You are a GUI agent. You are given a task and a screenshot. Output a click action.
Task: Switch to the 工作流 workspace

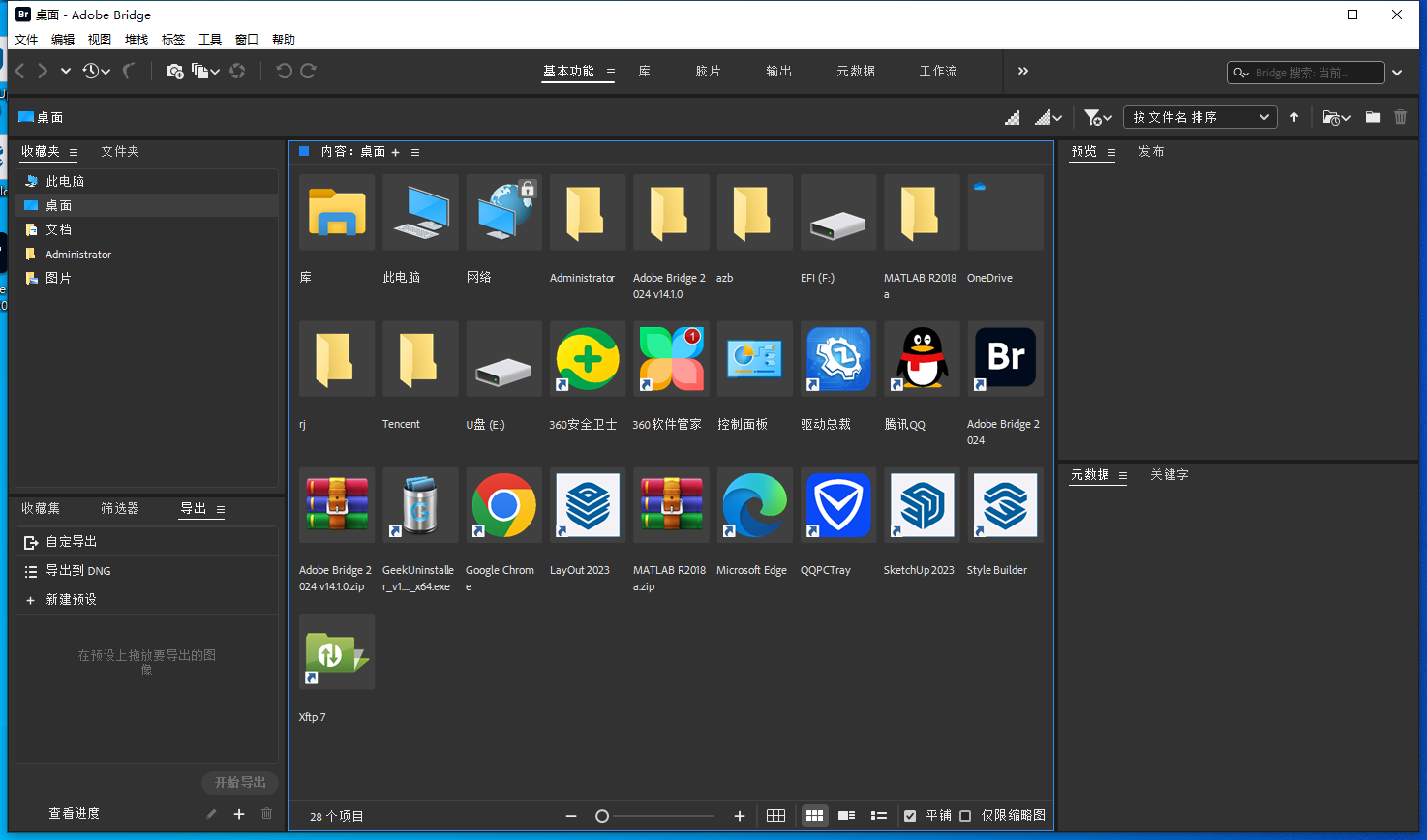click(938, 71)
